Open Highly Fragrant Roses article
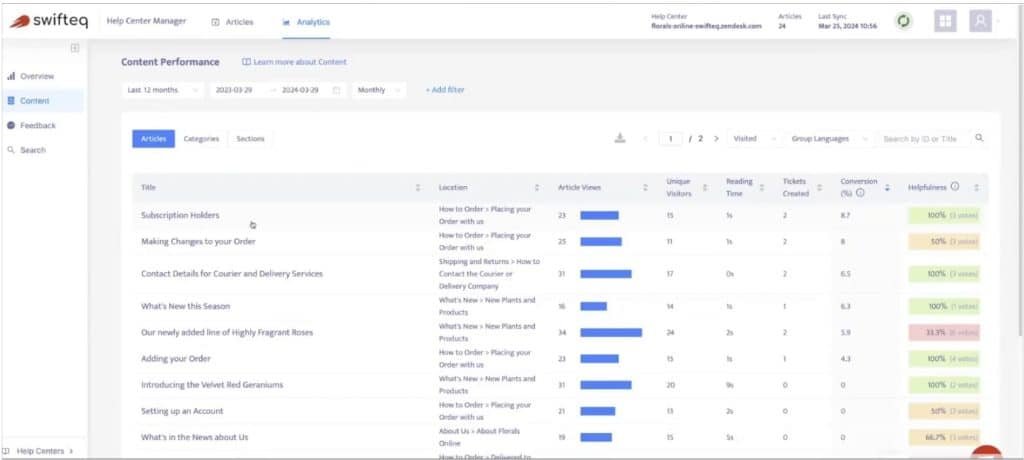This screenshot has width=1024, height=460. [227, 332]
